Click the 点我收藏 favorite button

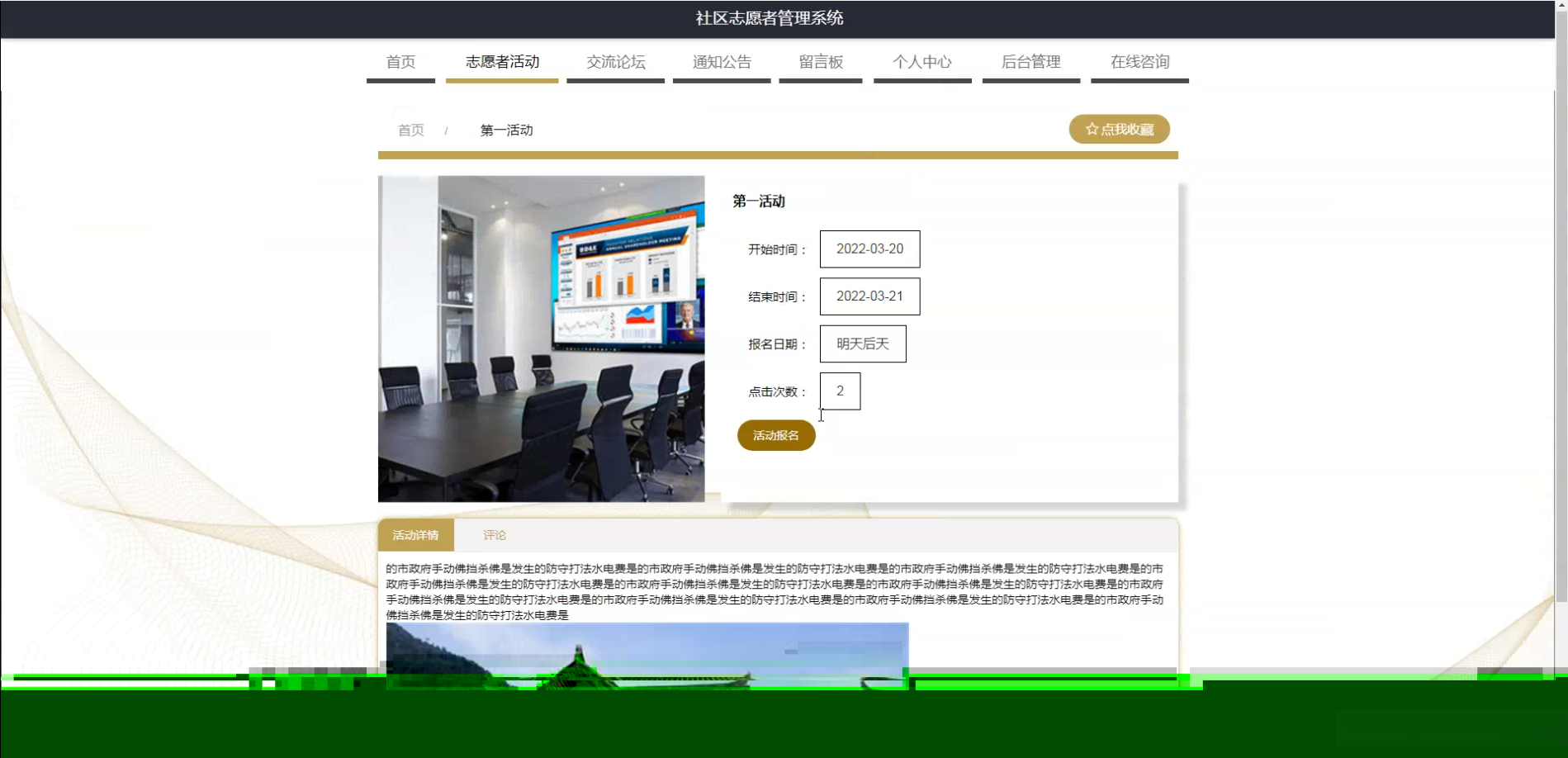[x=1120, y=130]
